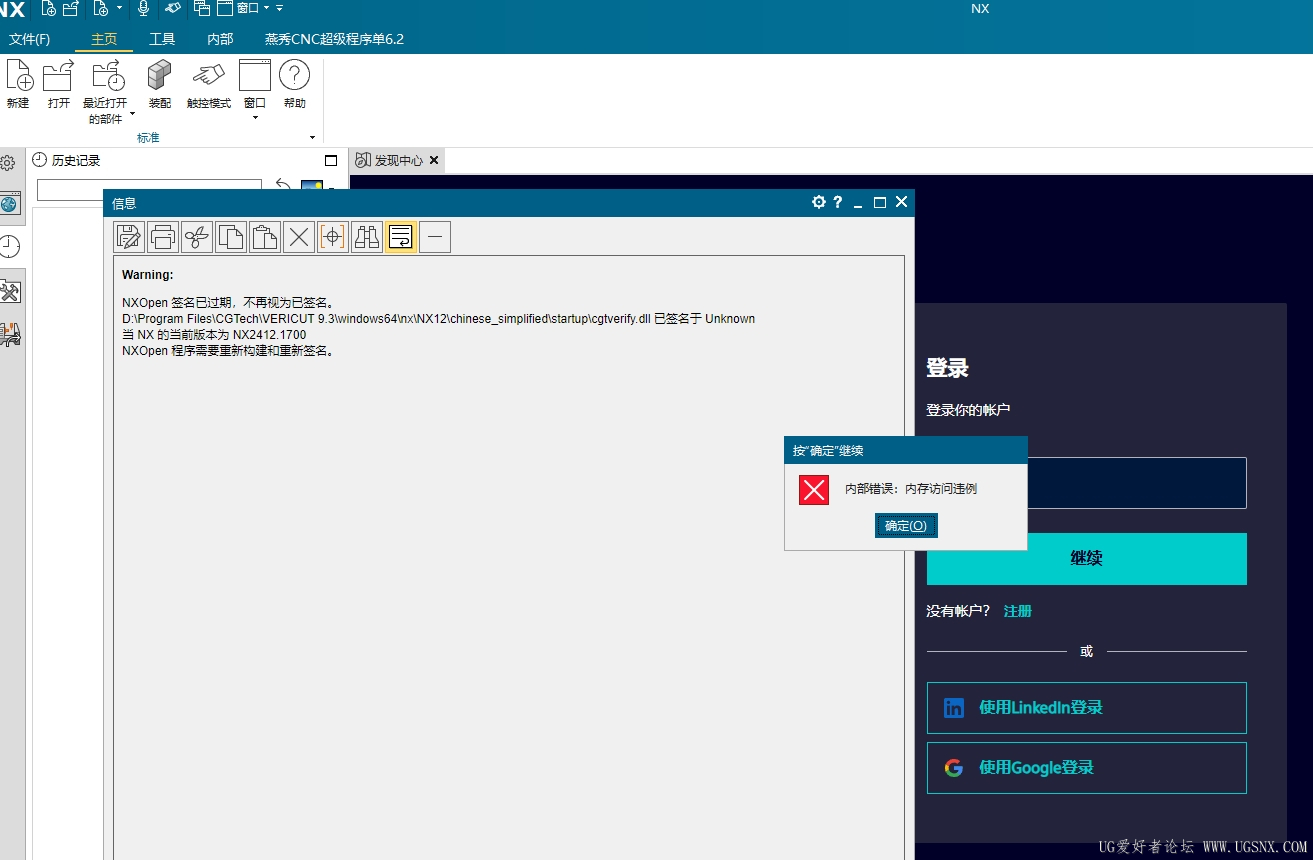Click '内部错误：内存访问违例' error message
Screen dimensions: 1313x860
tap(911, 489)
